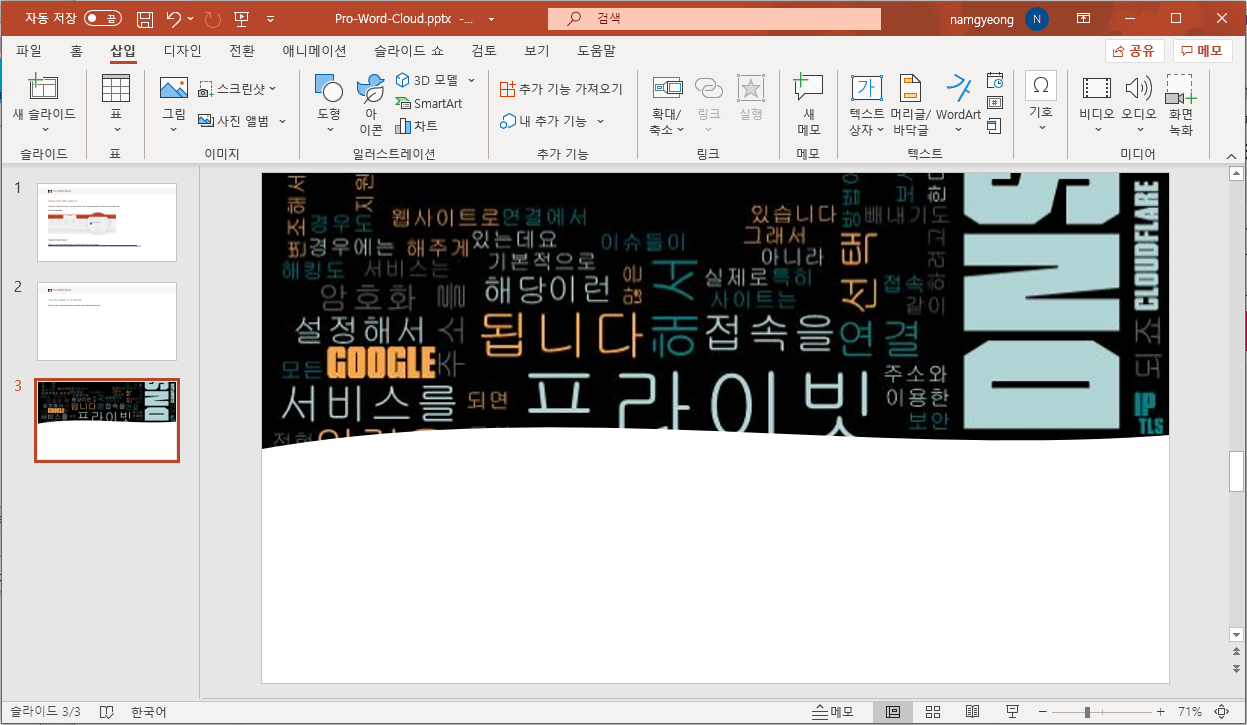
Task: Select slide 1 thumbnail
Action: (x=107, y=222)
